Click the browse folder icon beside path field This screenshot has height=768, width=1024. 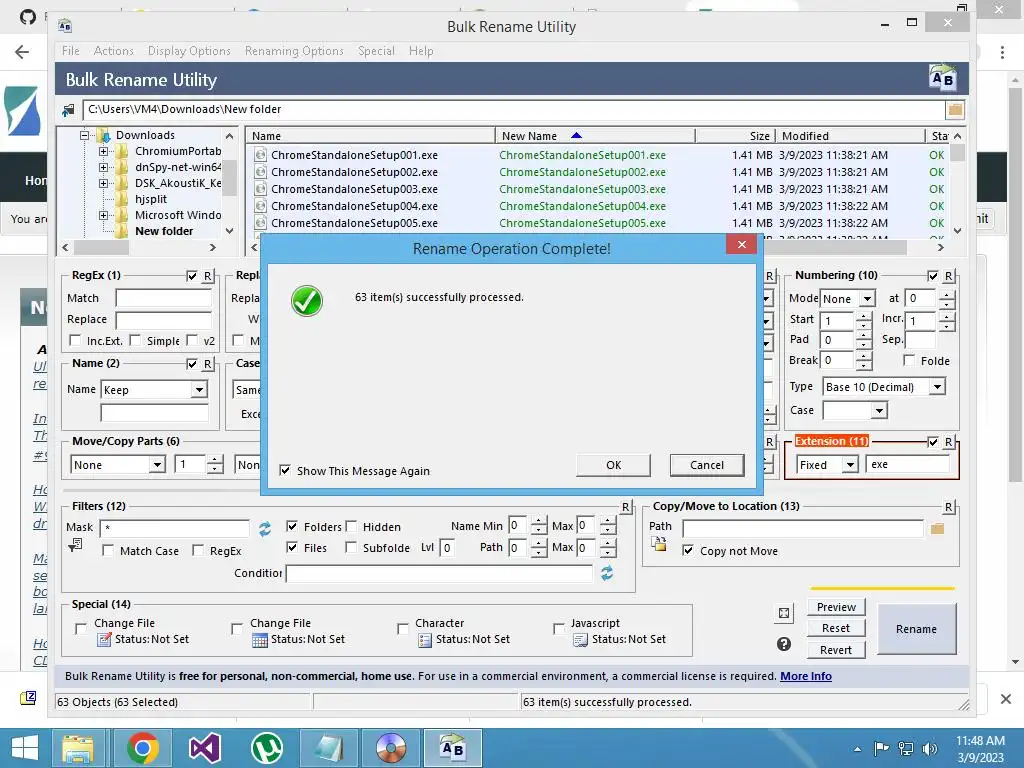955,110
